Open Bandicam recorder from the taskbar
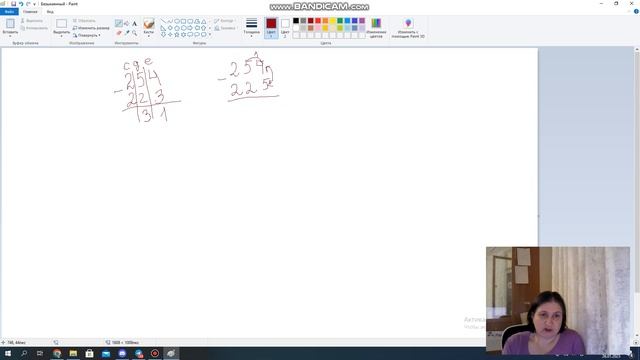Screen dimensions: 640x360 (155, 353)
